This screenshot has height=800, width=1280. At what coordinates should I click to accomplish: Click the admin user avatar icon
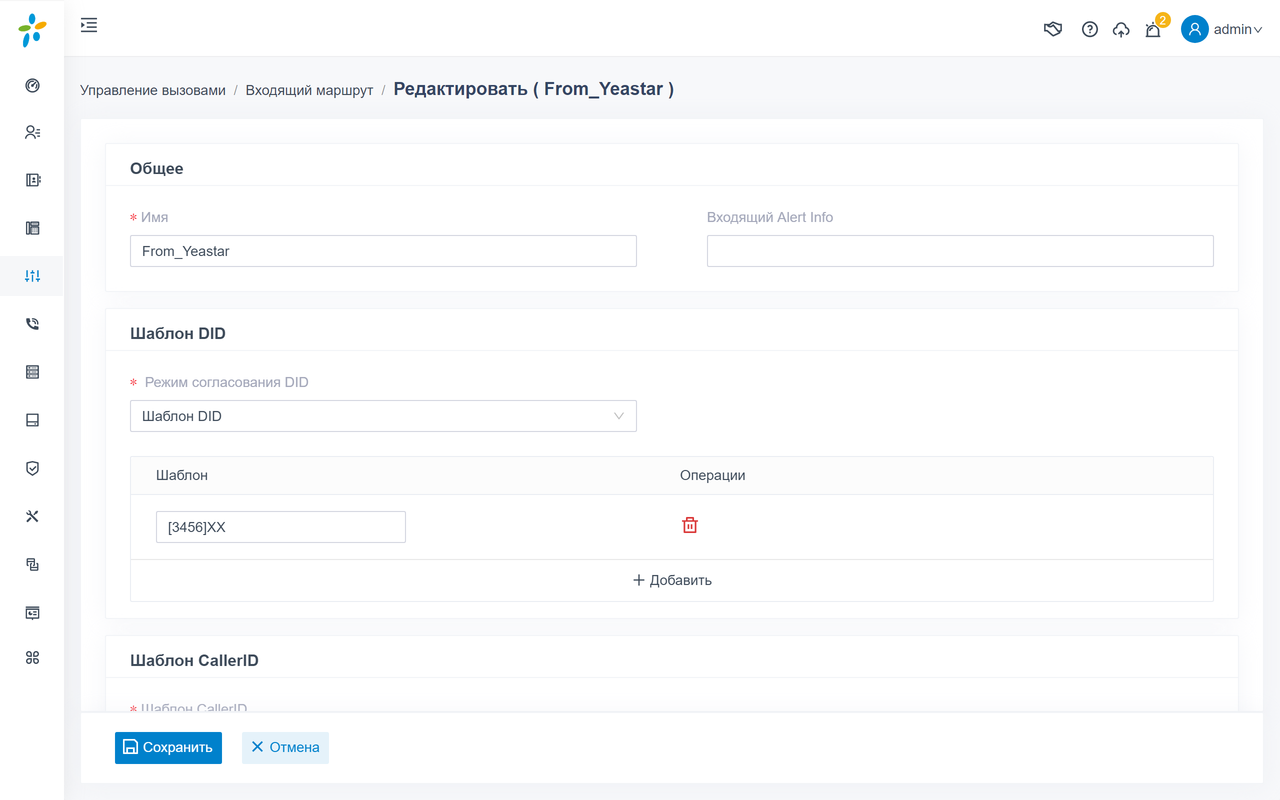(1195, 29)
